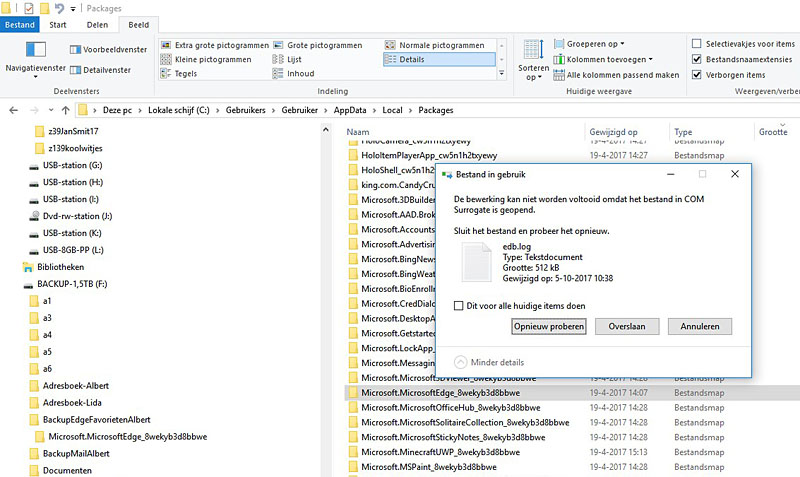Select Microsoft.MicrosoftEdge_8wekyb3d8bbwe folder row
800x477 pixels.
click(x=571, y=392)
